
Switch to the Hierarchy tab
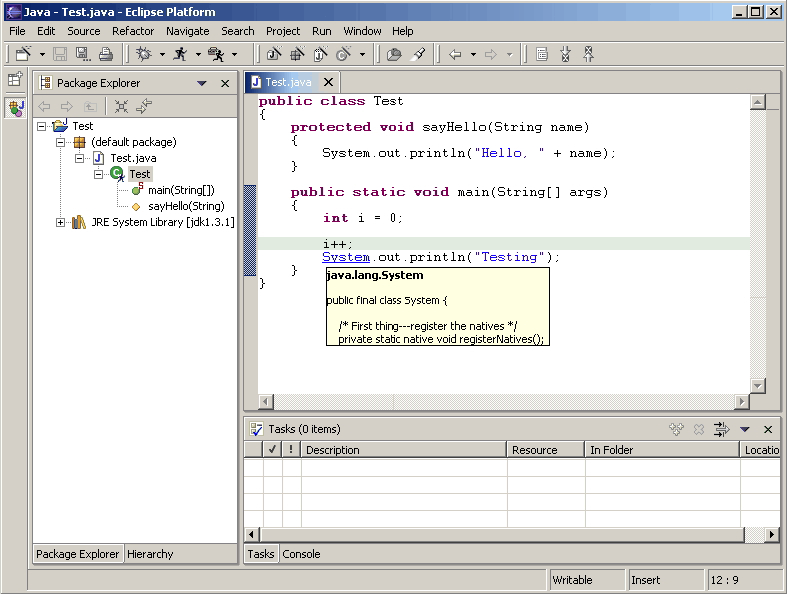[x=150, y=554]
